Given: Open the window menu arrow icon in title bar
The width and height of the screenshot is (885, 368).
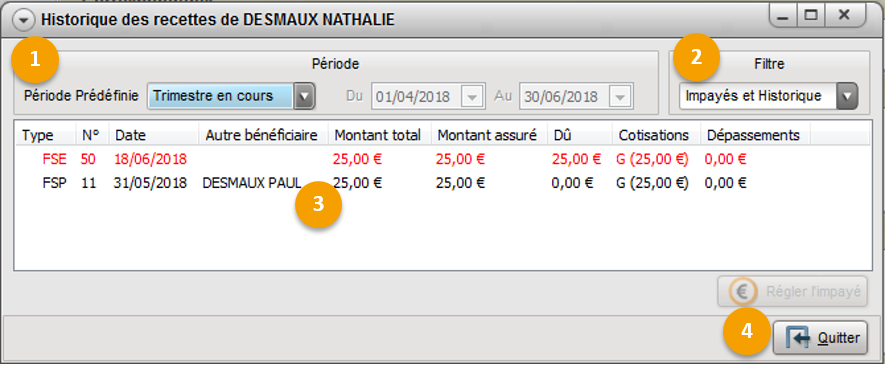Looking at the screenshot, I should tap(24, 20).
